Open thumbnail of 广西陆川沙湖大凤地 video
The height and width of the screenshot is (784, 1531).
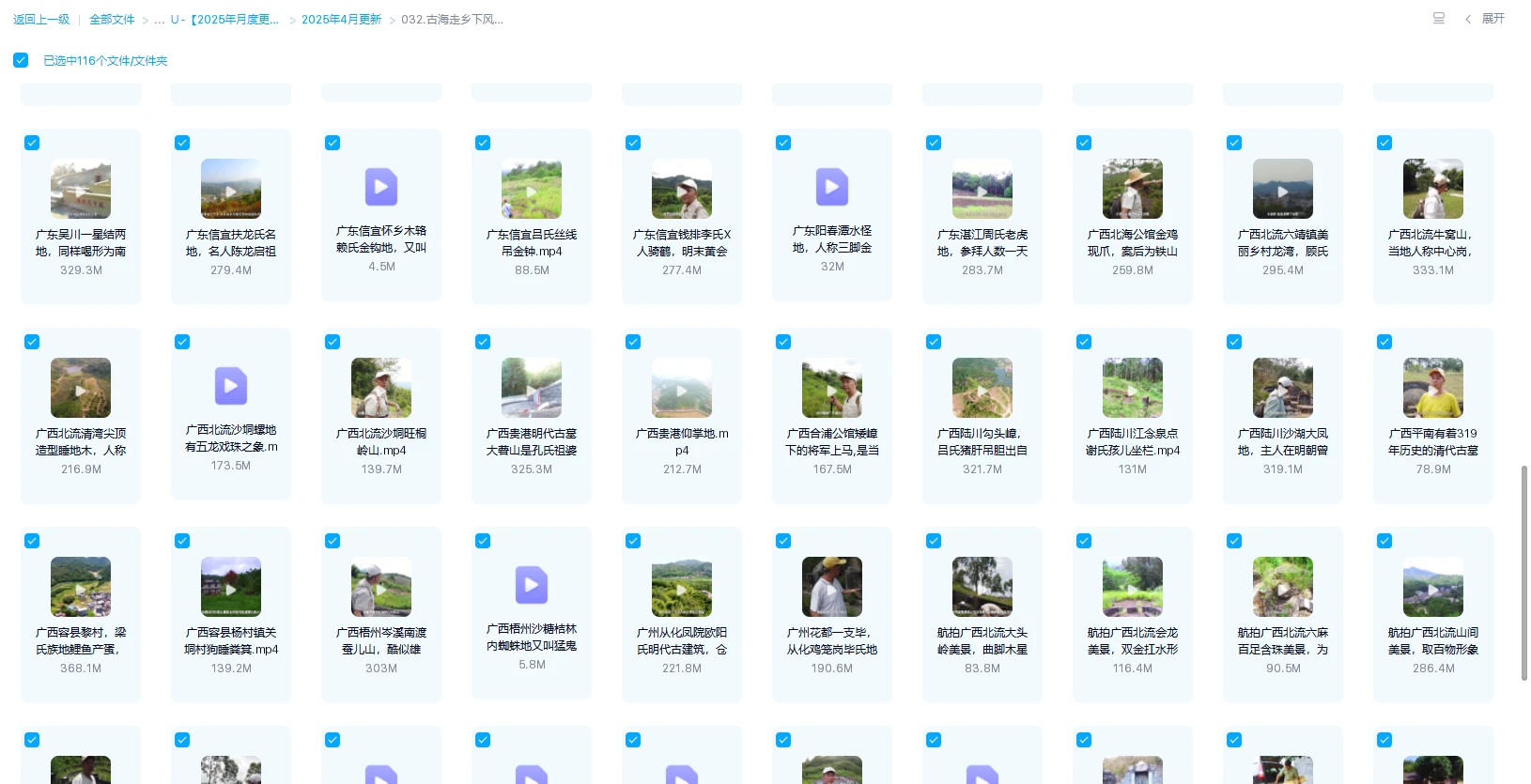pos(1283,388)
